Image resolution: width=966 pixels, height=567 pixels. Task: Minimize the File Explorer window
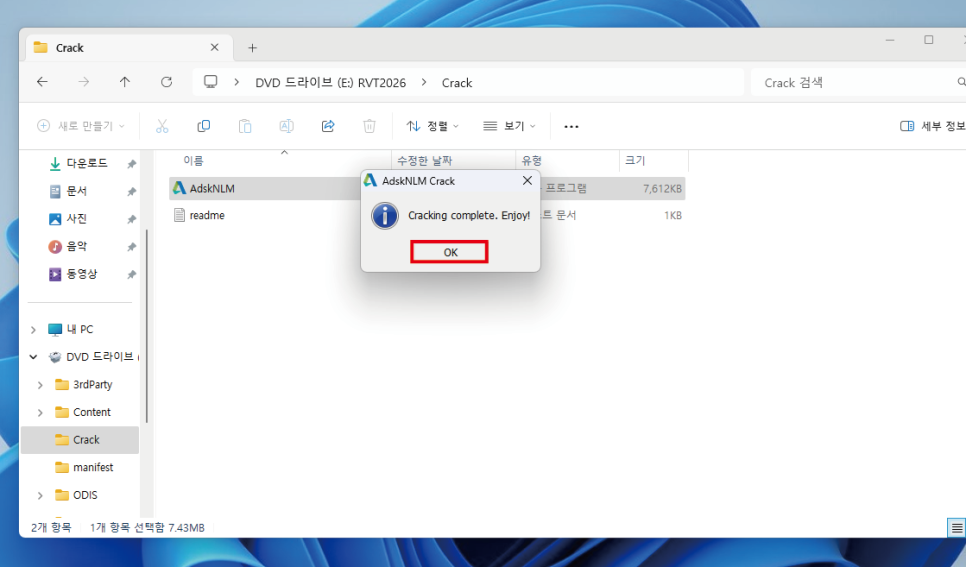tap(890, 40)
